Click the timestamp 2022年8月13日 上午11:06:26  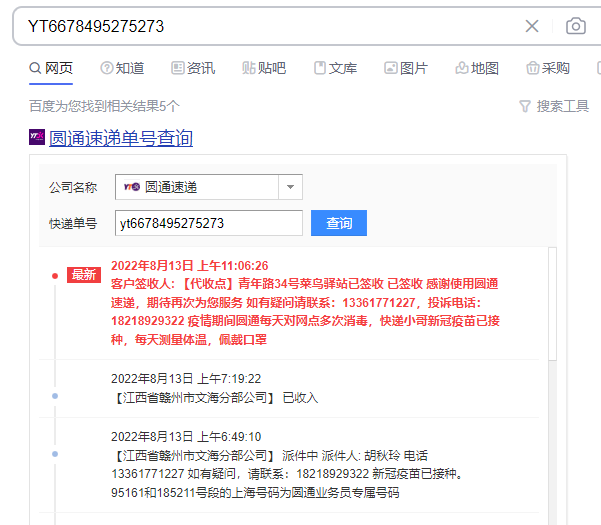click(x=190, y=266)
